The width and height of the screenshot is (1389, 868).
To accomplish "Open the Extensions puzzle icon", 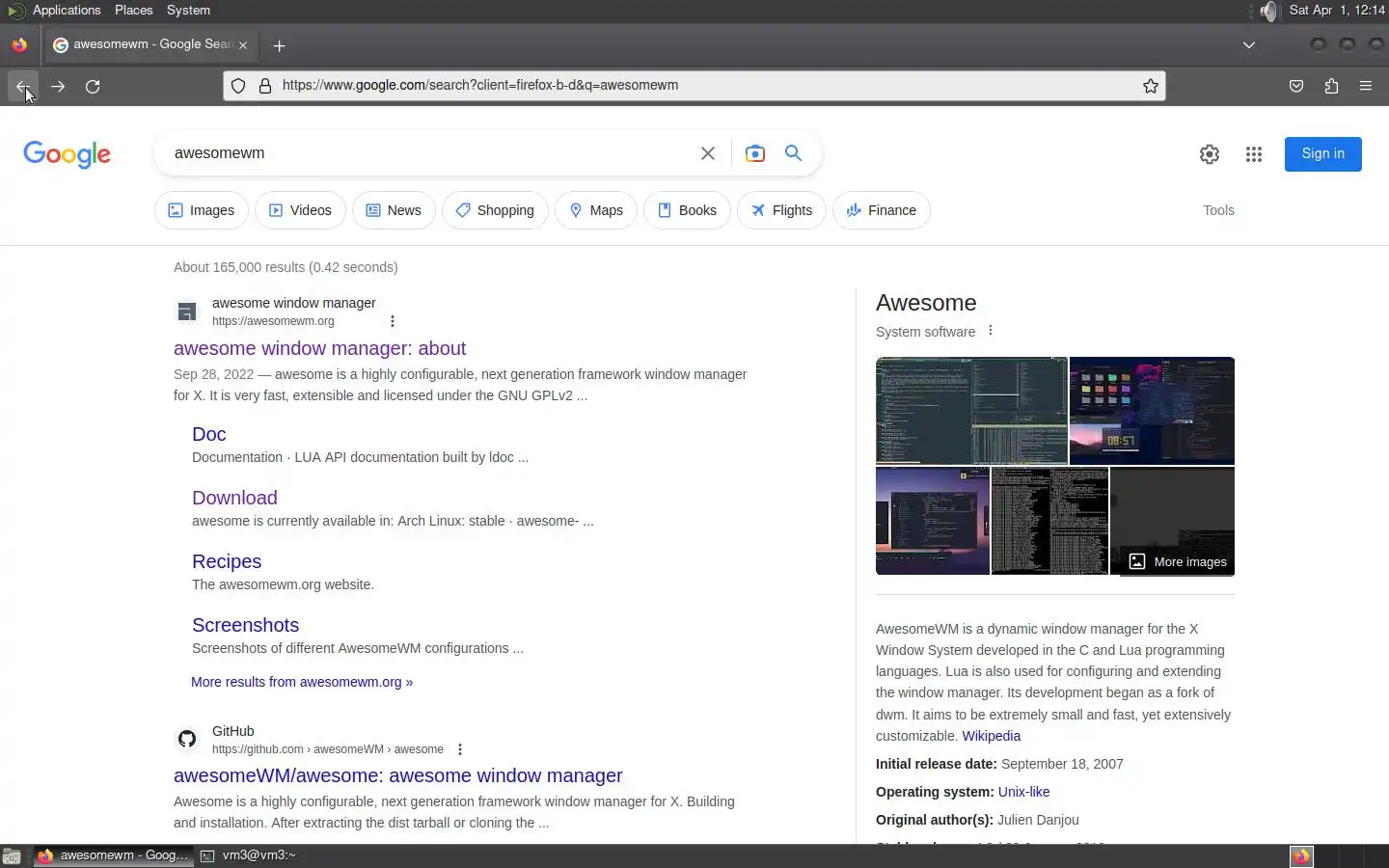I will point(1331,86).
